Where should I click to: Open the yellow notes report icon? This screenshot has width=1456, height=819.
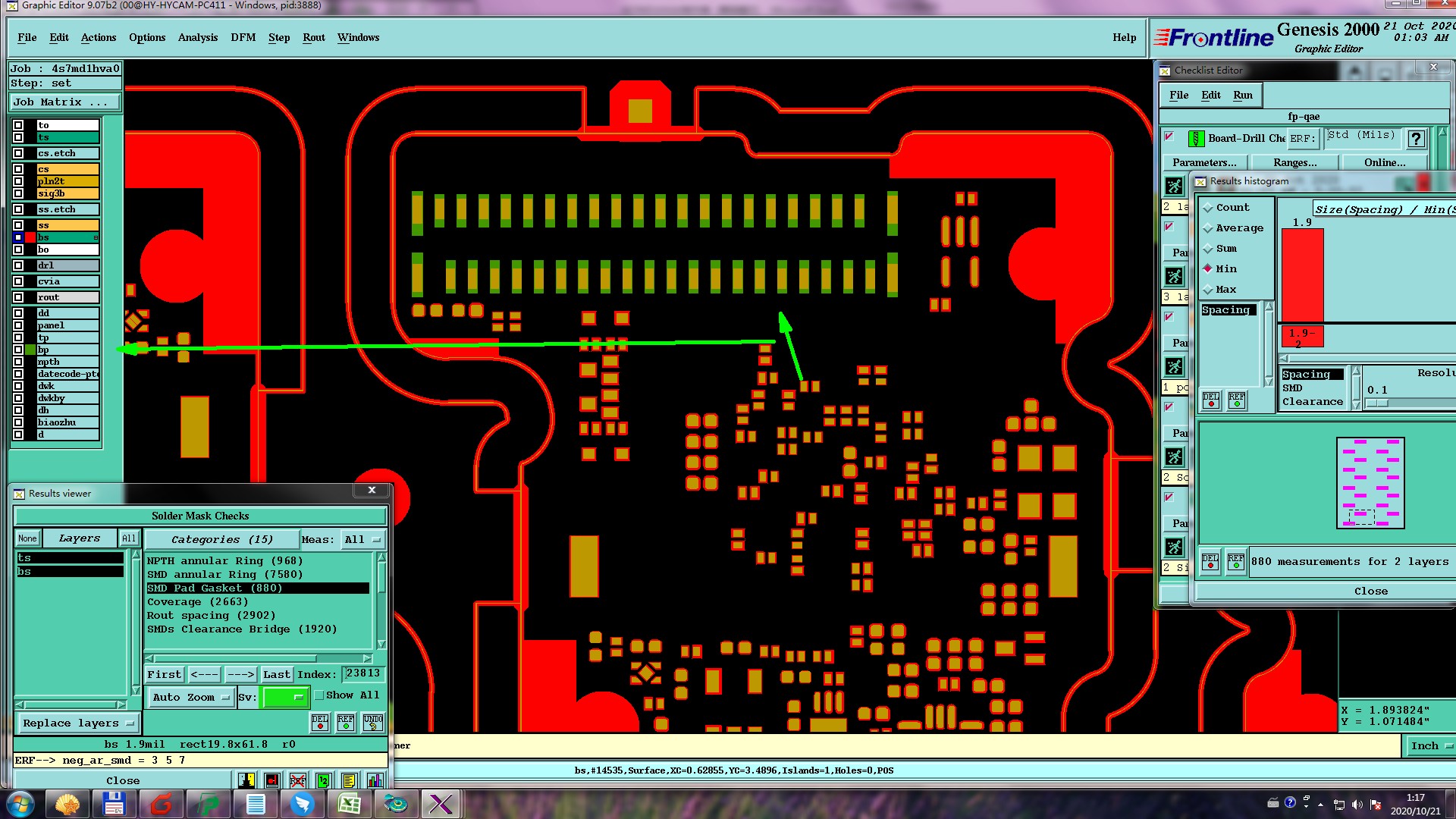click(349, 780)
